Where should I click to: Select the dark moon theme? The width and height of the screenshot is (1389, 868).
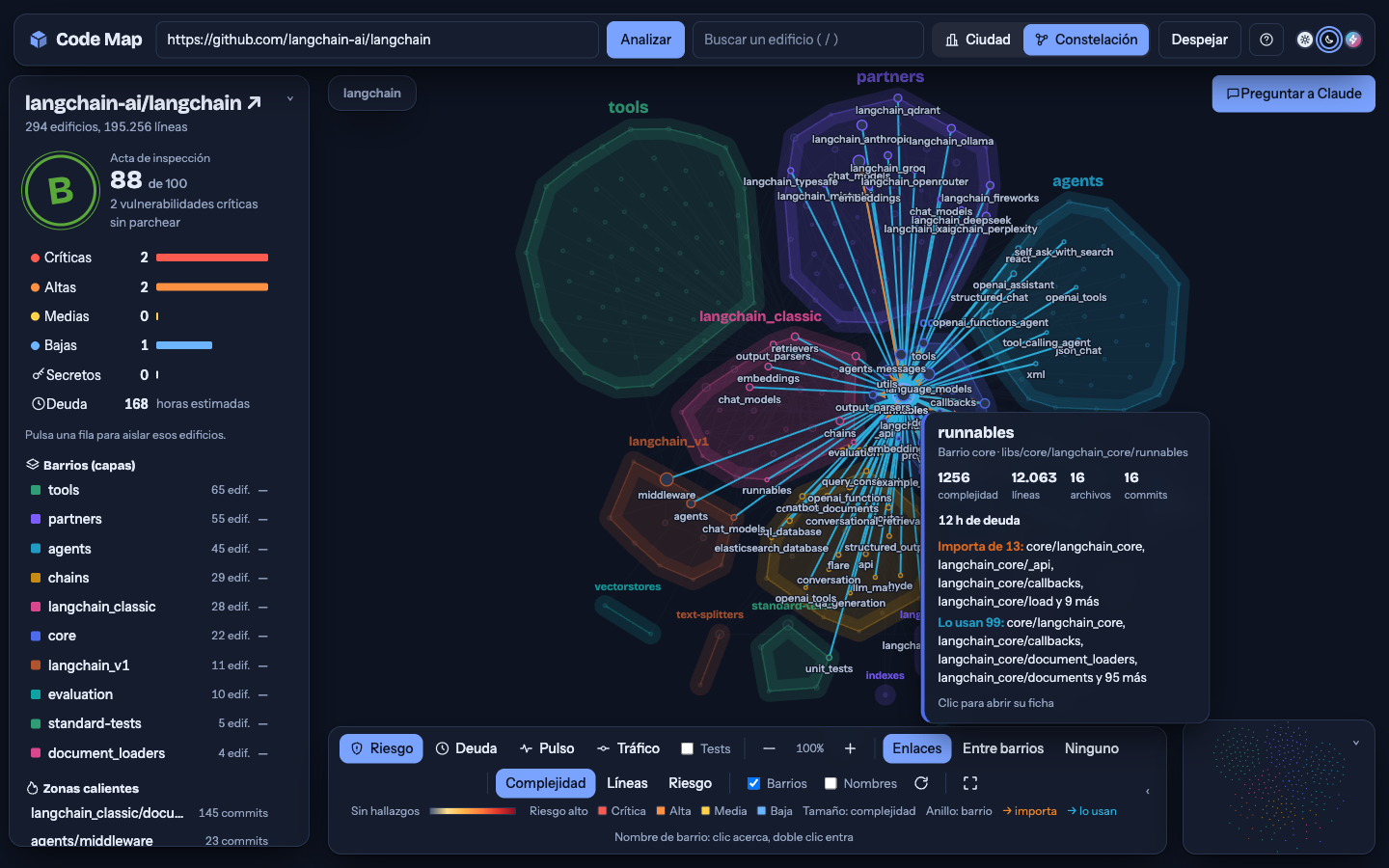tap(1329, 40)
